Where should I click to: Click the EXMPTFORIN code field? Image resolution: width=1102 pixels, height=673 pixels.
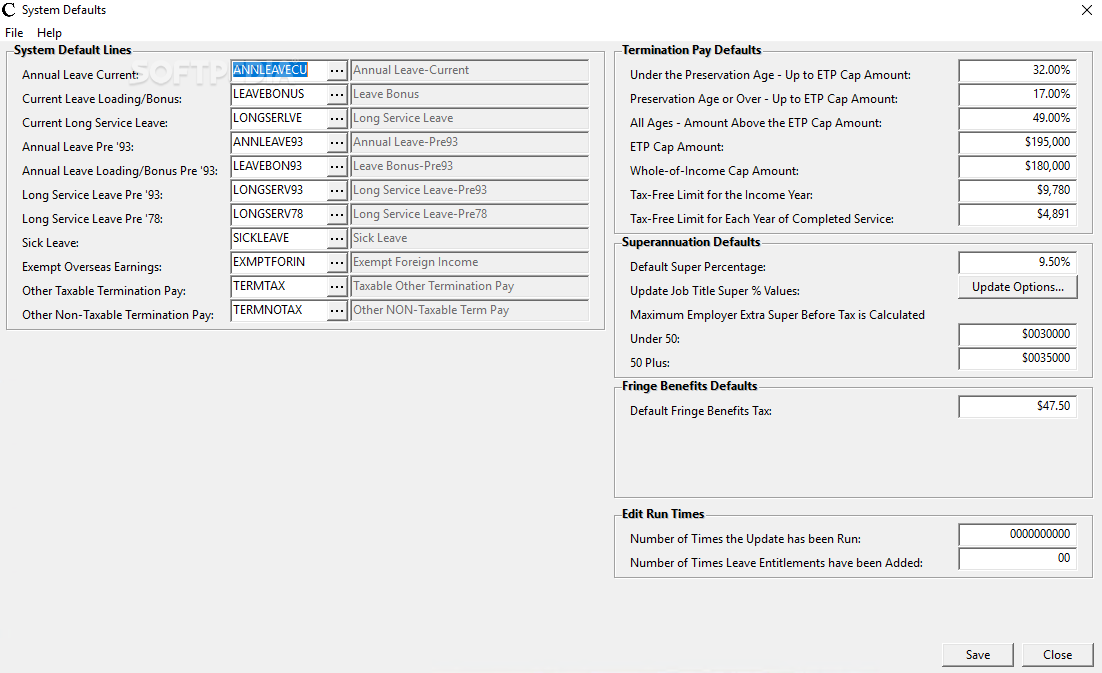point(279,262)
